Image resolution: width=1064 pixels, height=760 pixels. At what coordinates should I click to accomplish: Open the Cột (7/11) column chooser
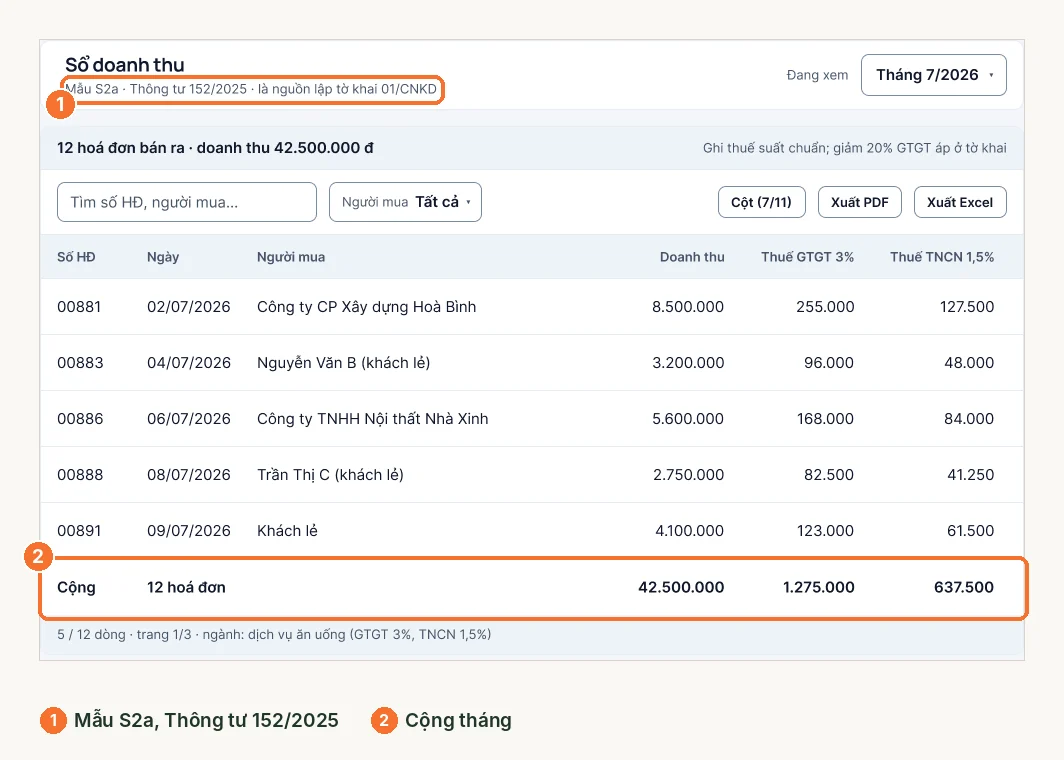point(761,202)
